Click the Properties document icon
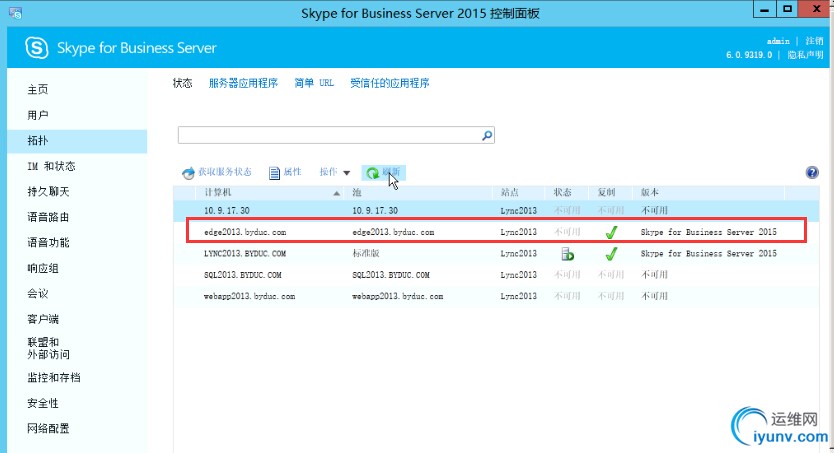 [x=274, y=173]
